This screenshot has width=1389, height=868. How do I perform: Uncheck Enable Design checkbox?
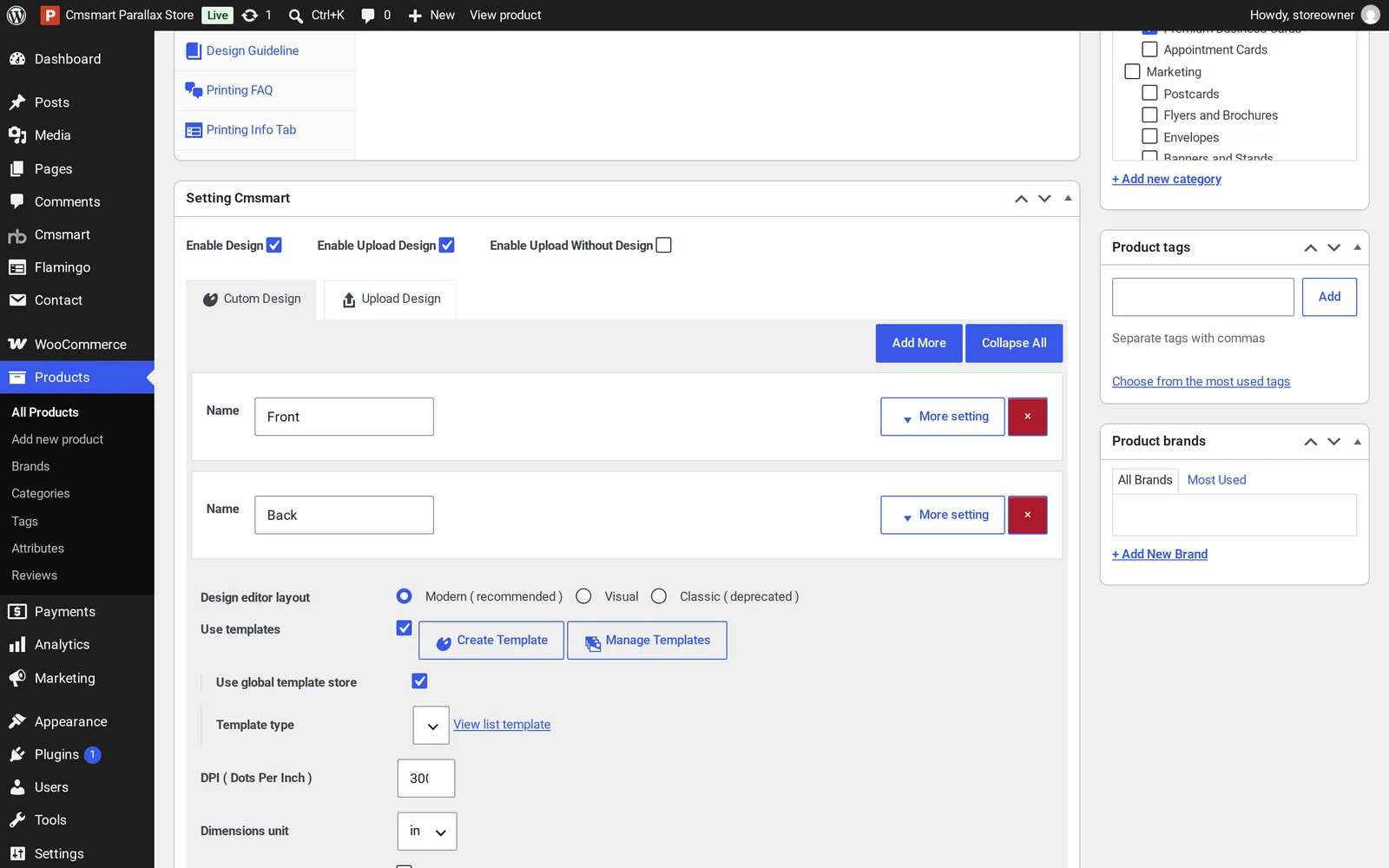[x=274, y=245]
